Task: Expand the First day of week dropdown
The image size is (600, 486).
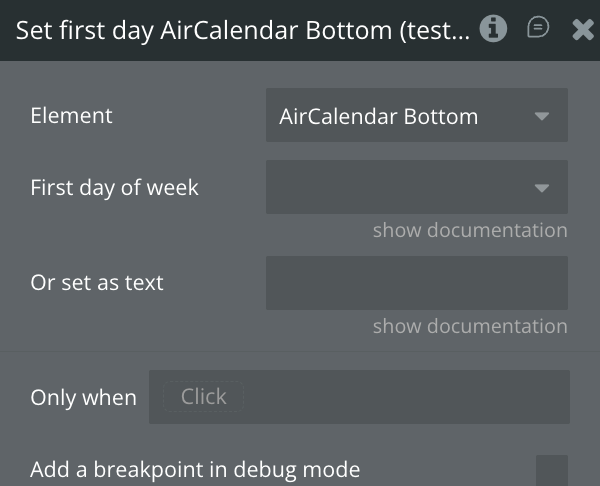Action: click(400, 187)
